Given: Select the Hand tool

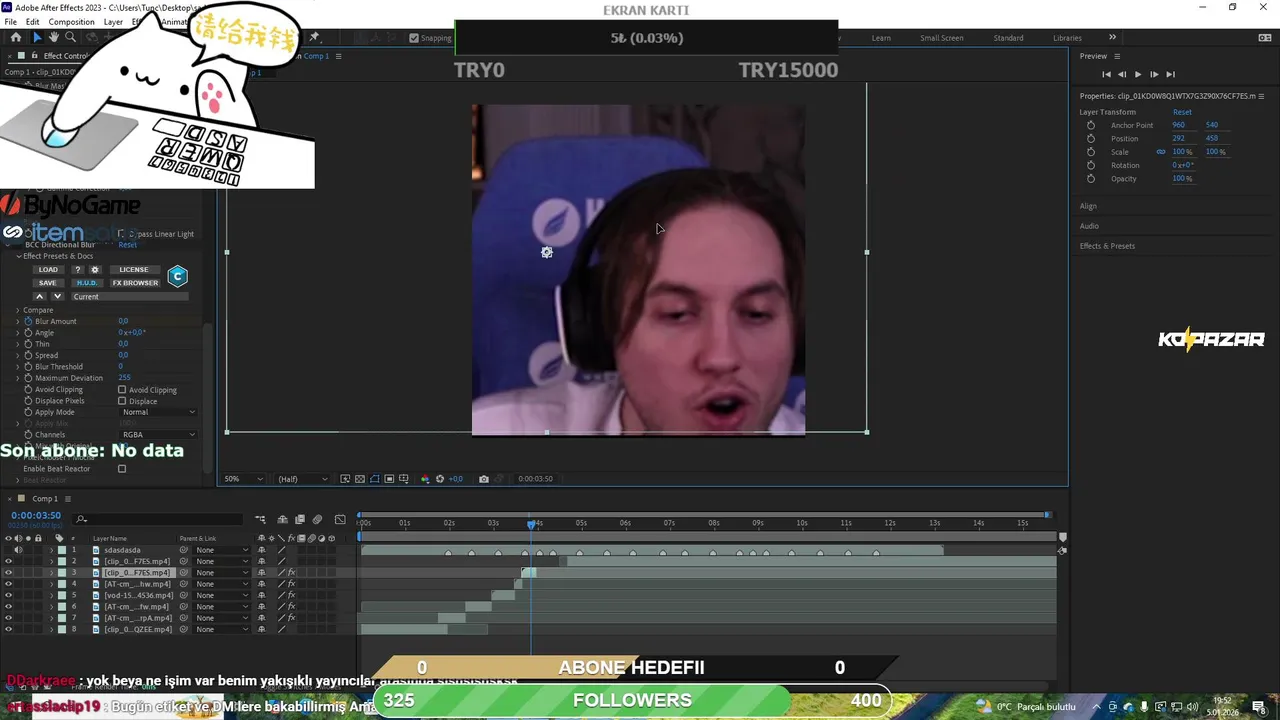Looking at the screenshot, I should (x=54, y=38).
